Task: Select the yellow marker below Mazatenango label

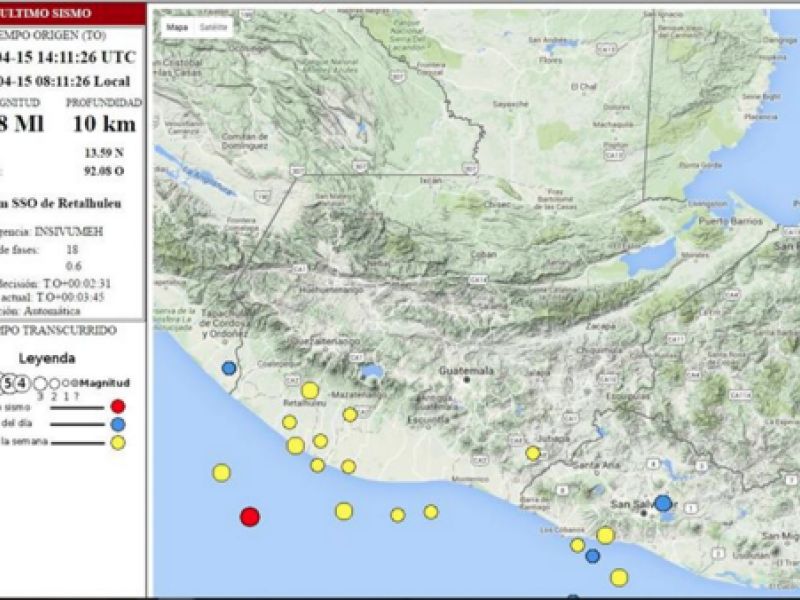Action: [350, 414]
